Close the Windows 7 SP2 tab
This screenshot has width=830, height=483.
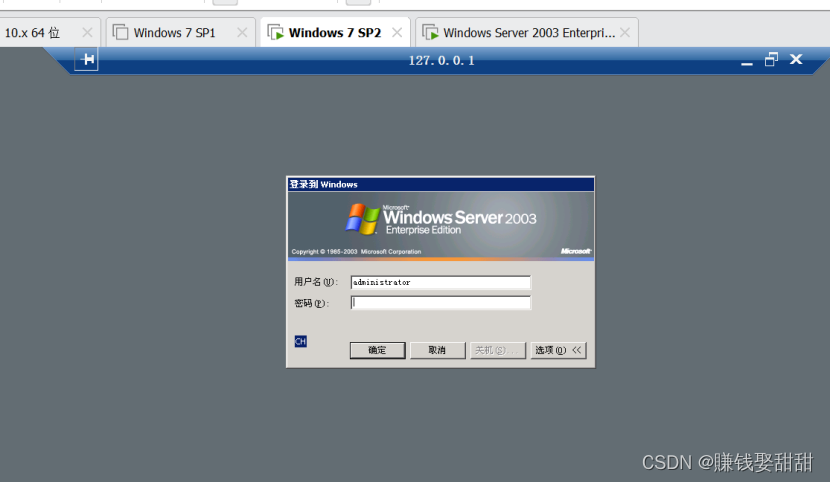(397, 33)
